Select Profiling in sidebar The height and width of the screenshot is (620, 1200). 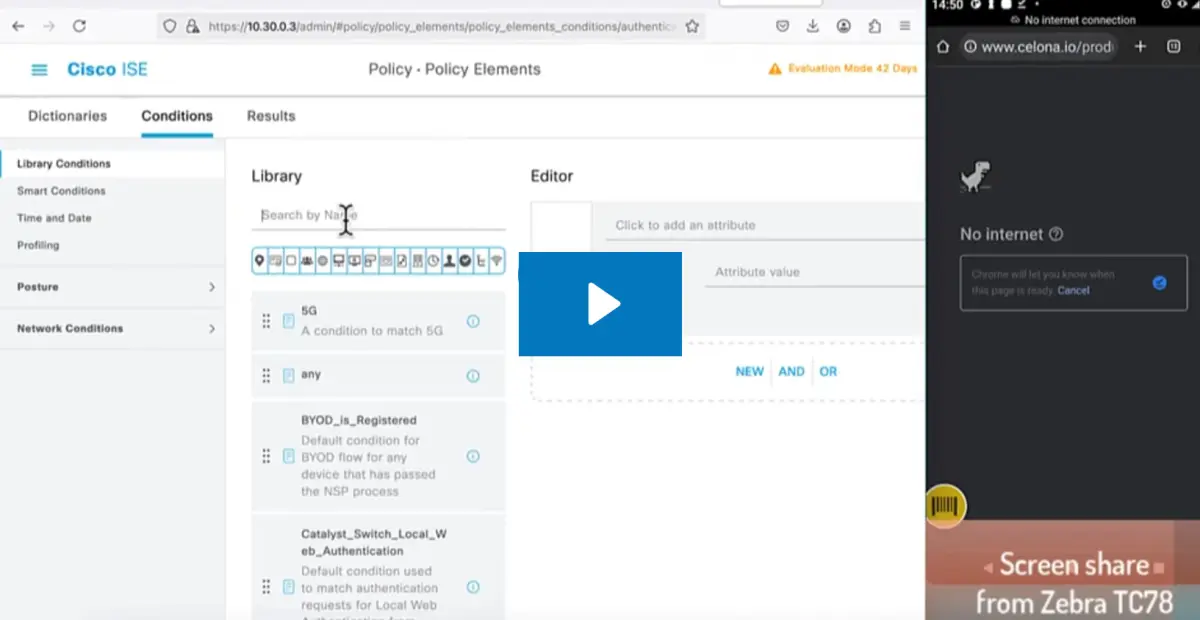(x=38, y=245)
